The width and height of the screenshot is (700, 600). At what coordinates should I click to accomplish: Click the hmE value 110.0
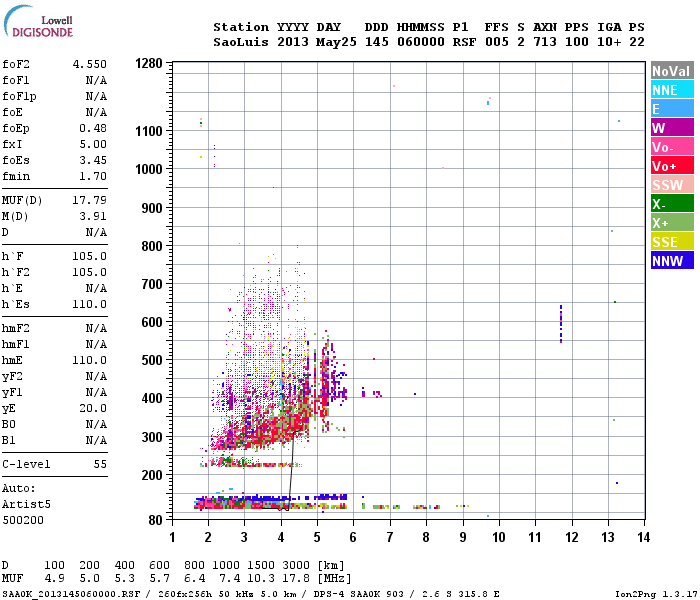90,360
